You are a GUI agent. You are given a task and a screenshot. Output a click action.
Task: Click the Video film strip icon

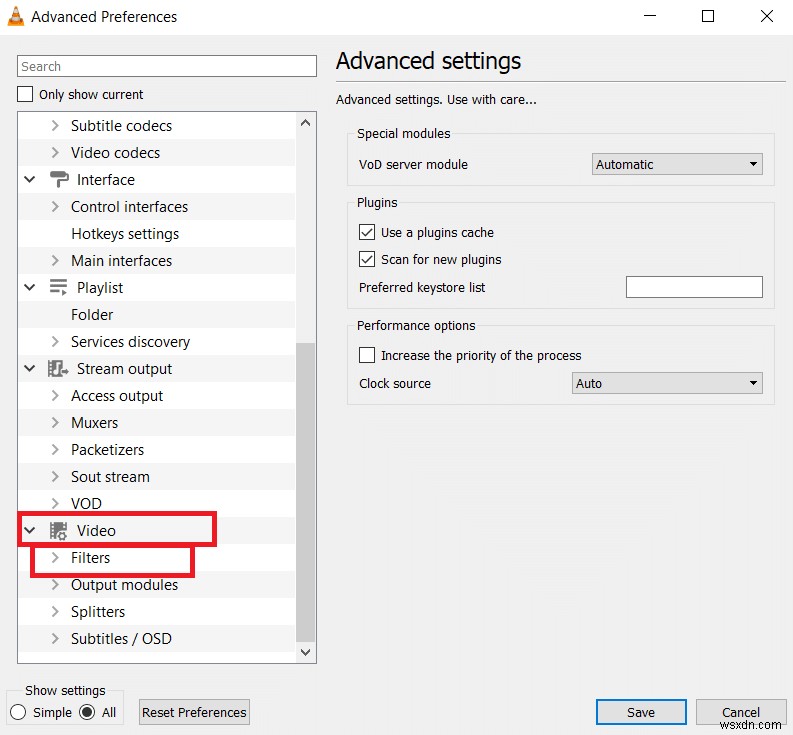(58, 531)
